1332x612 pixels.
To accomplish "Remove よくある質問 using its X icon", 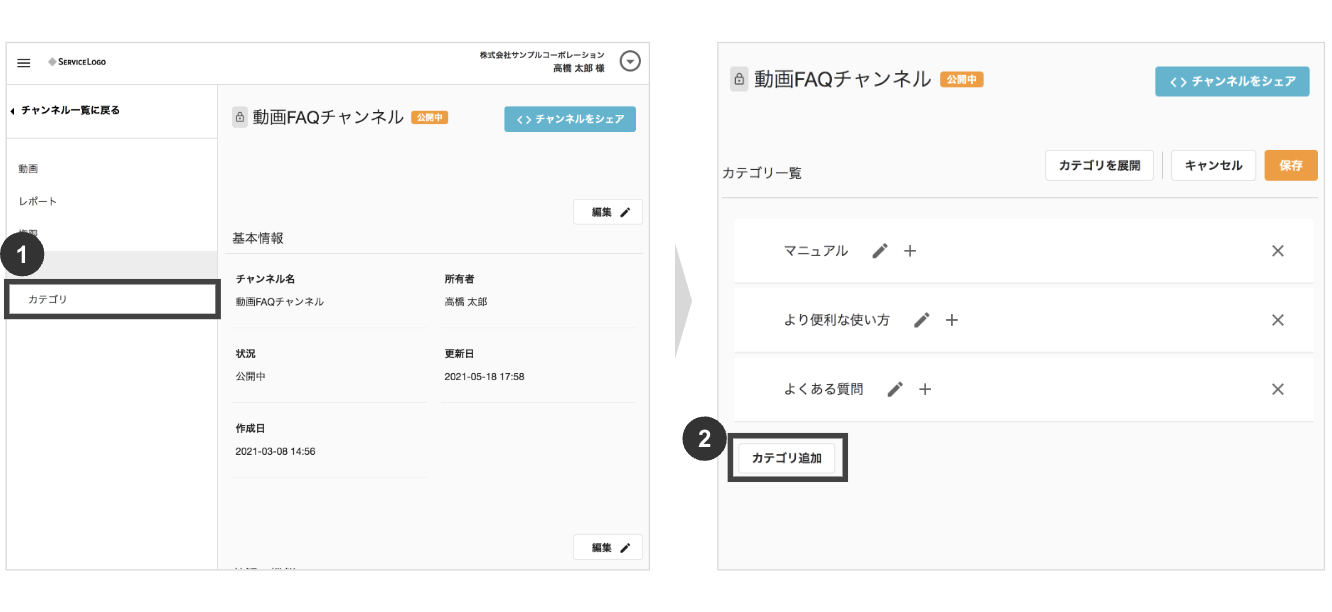I will [1278, 389].
